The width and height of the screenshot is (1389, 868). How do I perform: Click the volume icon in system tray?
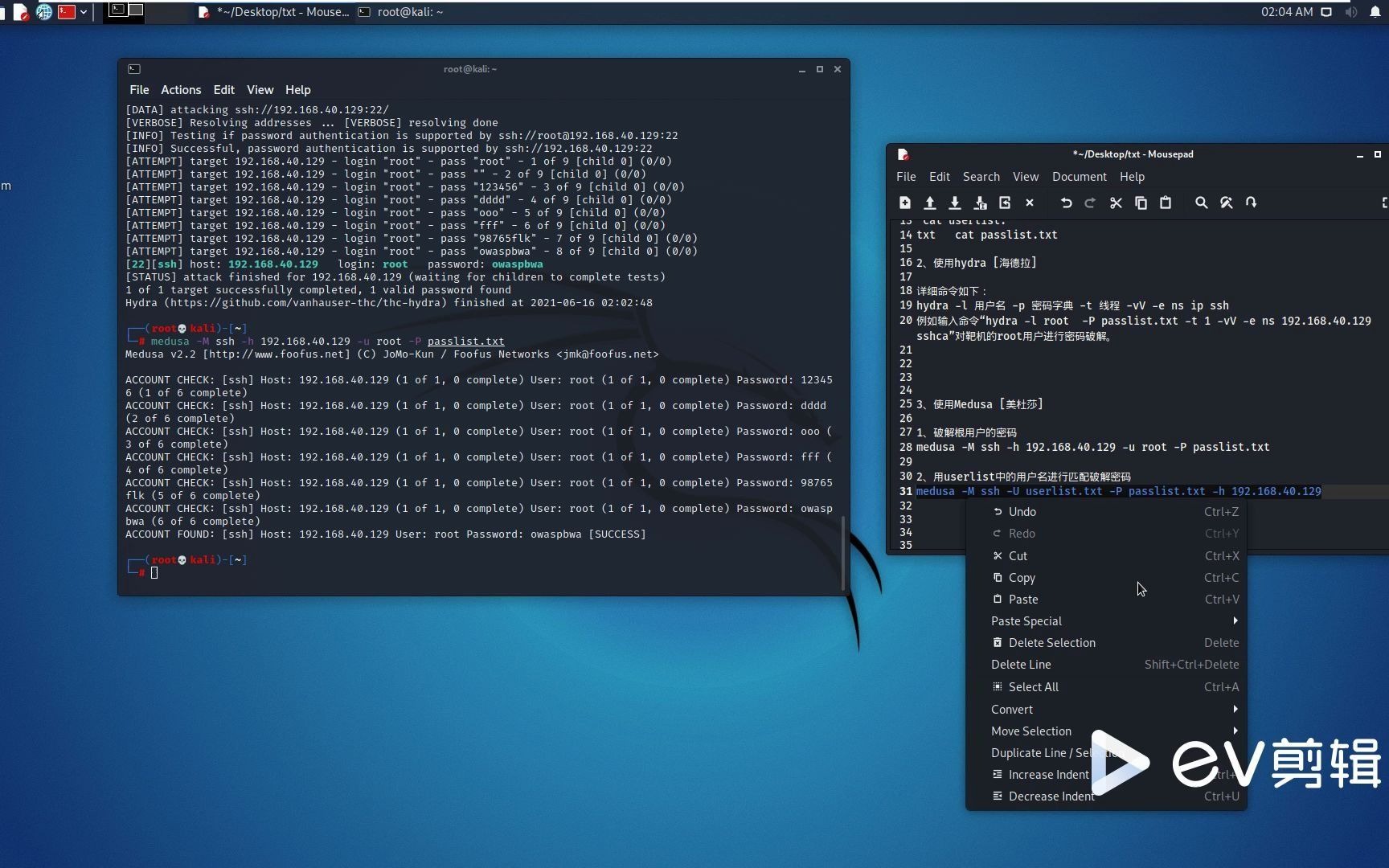coord(1351,12)
